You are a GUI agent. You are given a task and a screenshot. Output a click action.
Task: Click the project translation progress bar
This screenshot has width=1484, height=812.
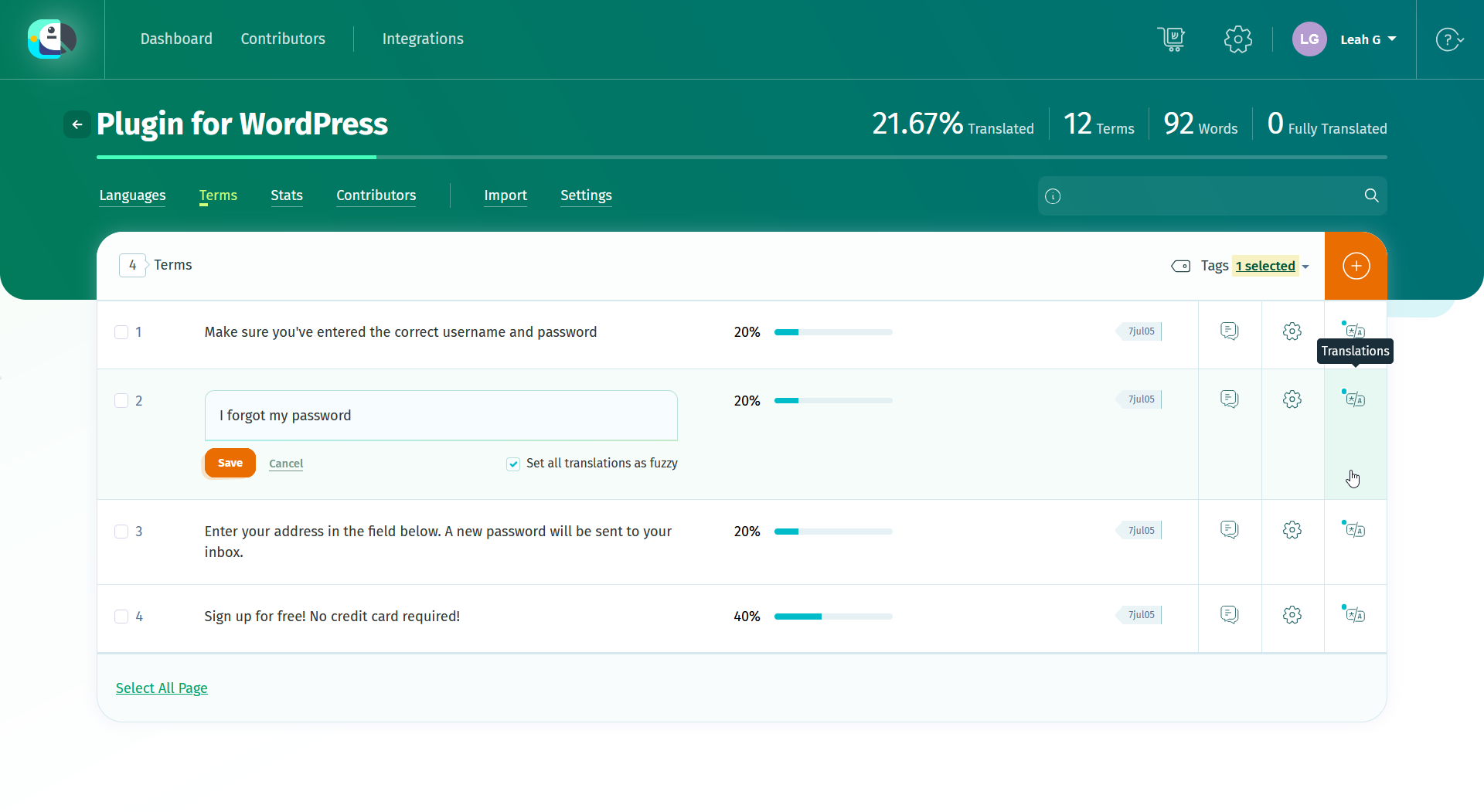742,157
